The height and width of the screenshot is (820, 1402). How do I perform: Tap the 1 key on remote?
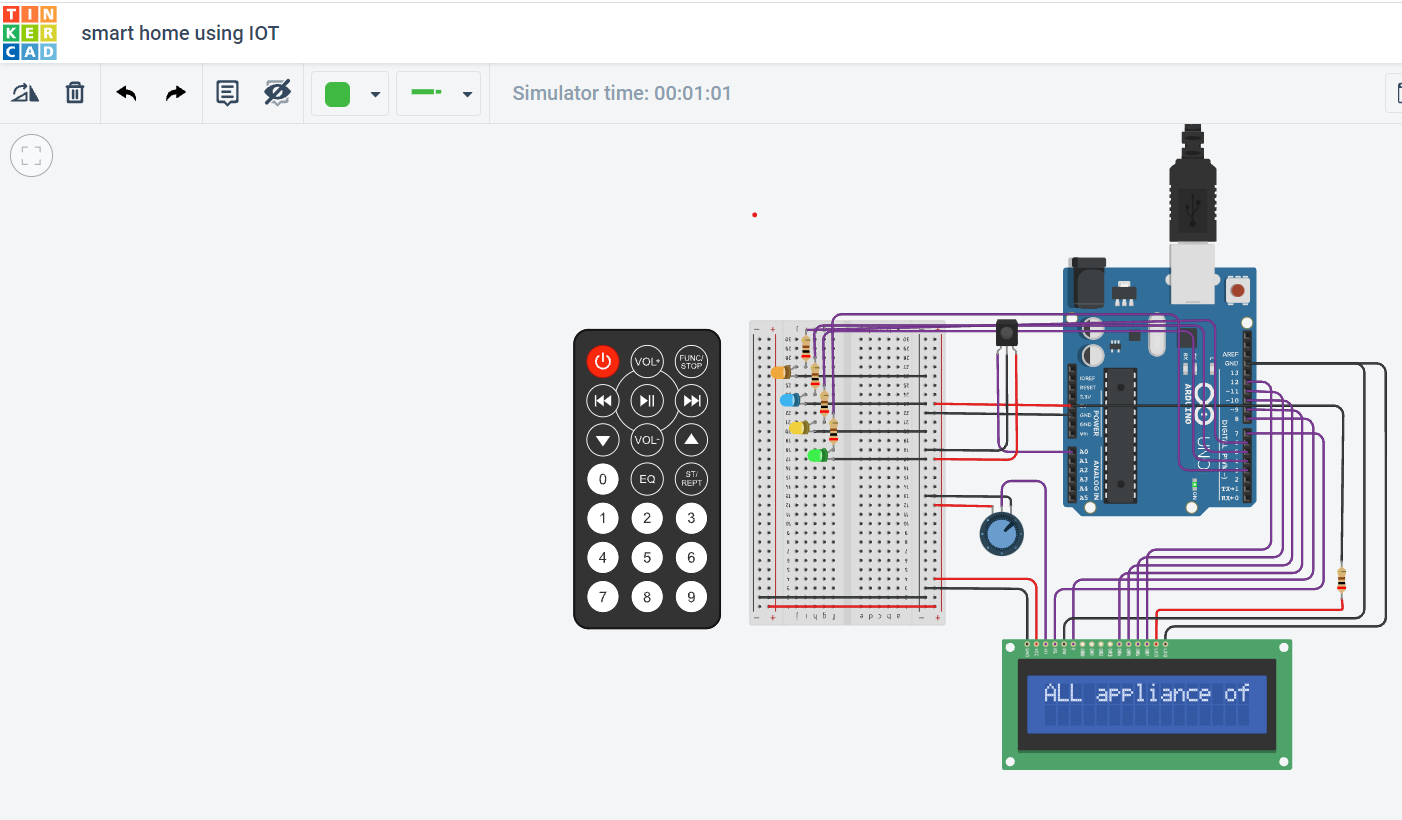coord(602,518)
